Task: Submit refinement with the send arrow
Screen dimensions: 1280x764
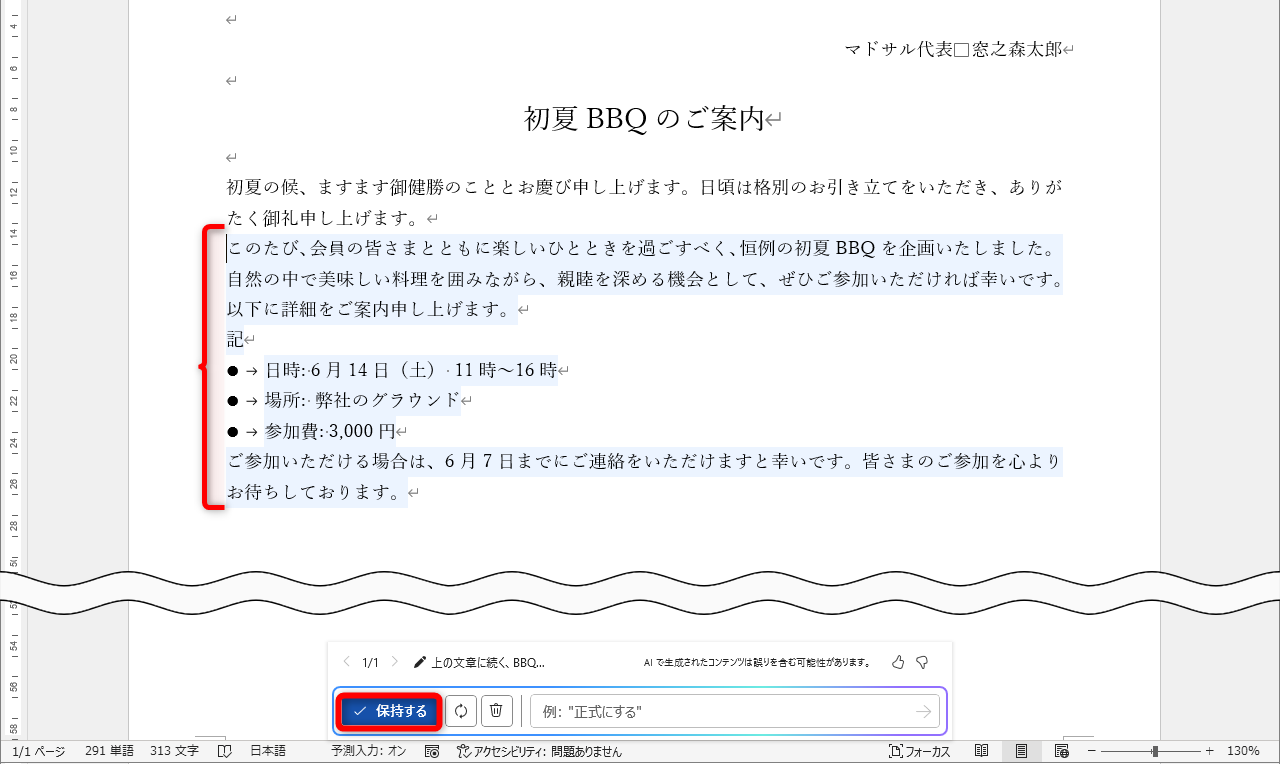Action: (x=922, y=711)
